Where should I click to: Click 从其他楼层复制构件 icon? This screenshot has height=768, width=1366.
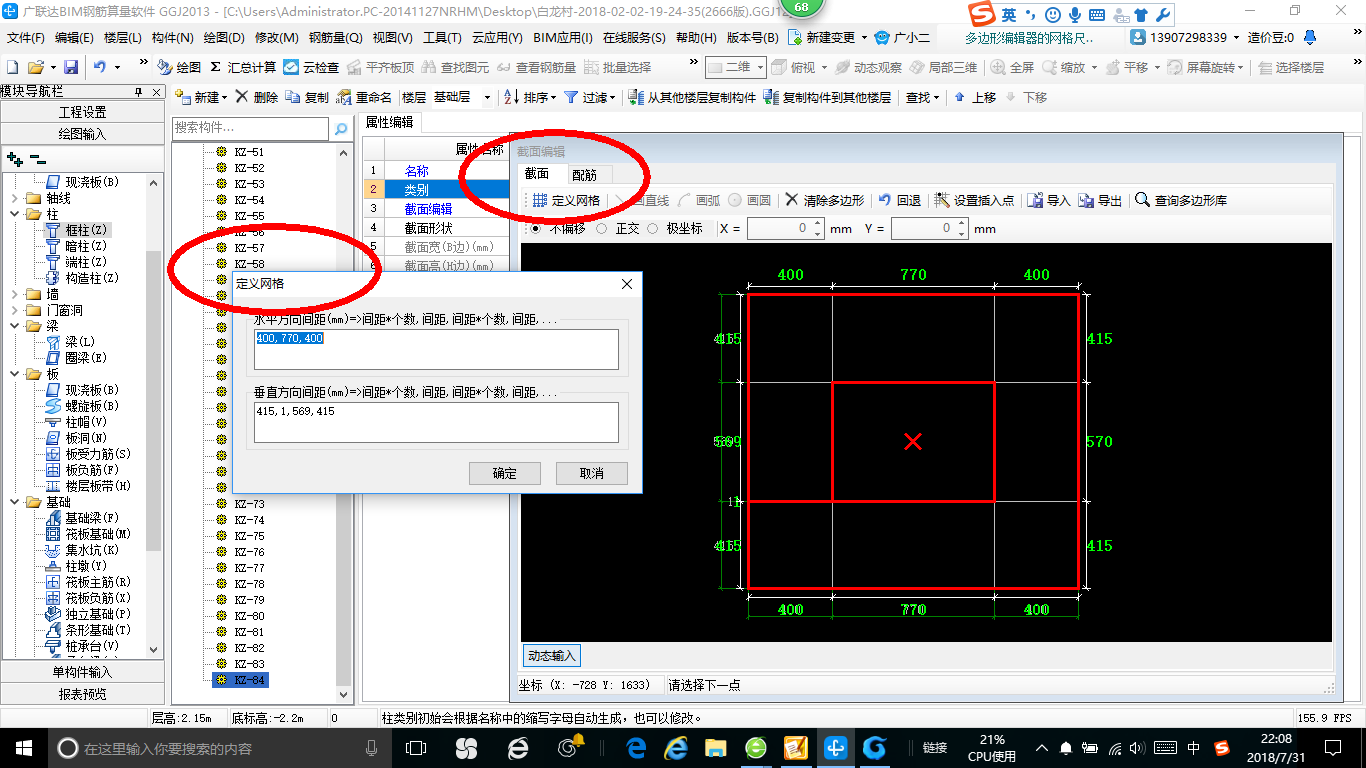pyautogui.click(x=636, y=97)
